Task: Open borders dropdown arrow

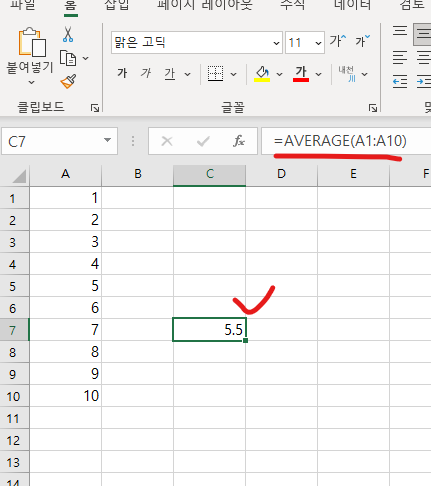Action: coord(233,74)
